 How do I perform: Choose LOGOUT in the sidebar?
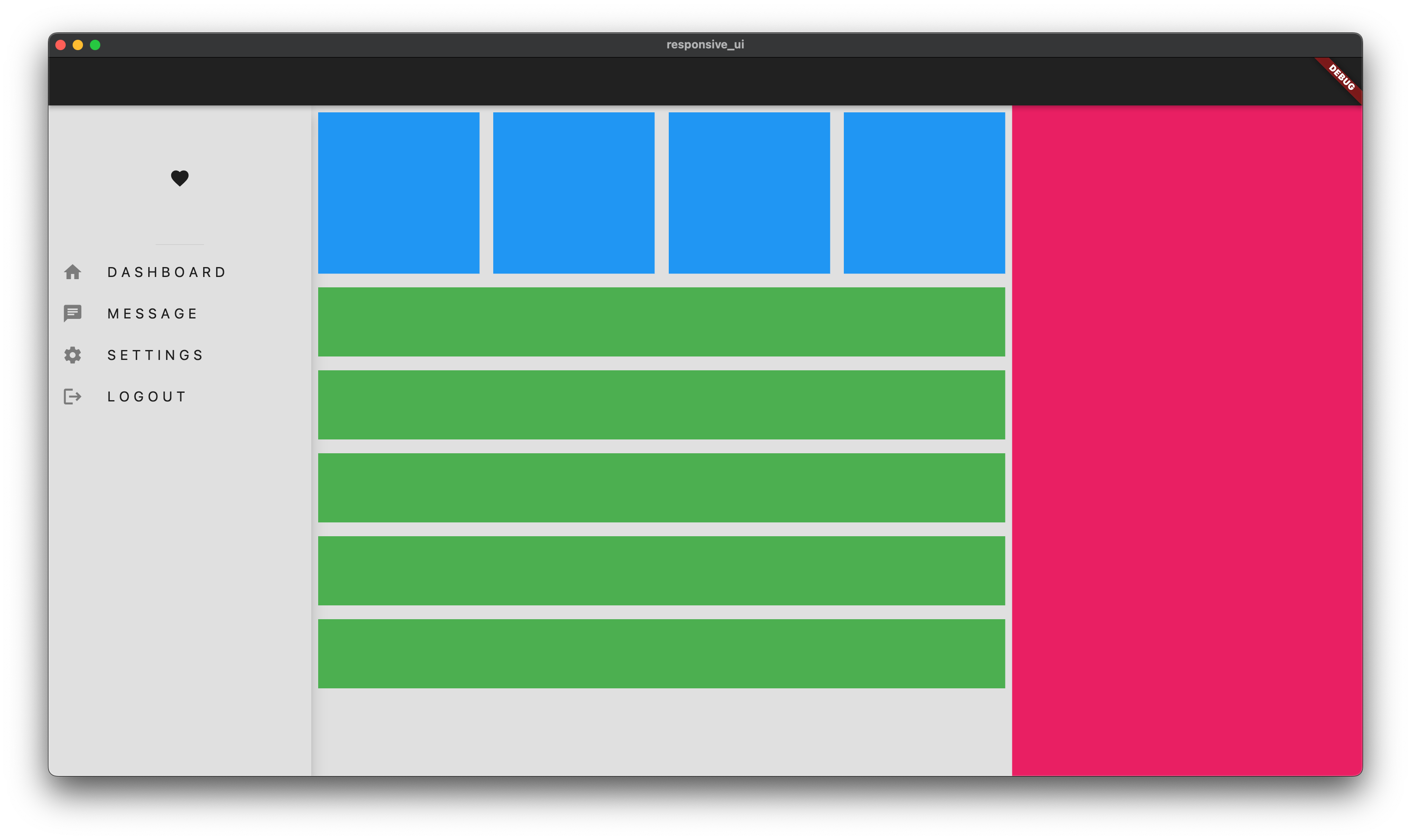click(x=179, y=396)
